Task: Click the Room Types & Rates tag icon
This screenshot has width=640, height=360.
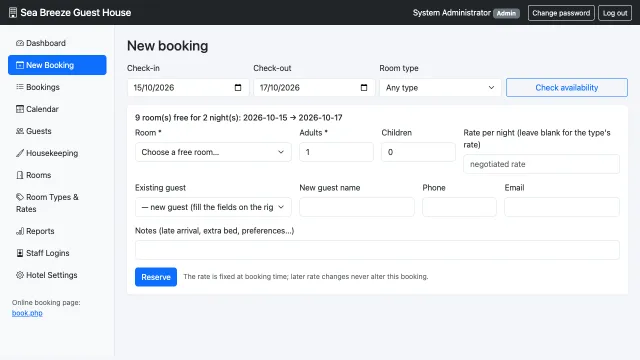Action: [20, 197]
